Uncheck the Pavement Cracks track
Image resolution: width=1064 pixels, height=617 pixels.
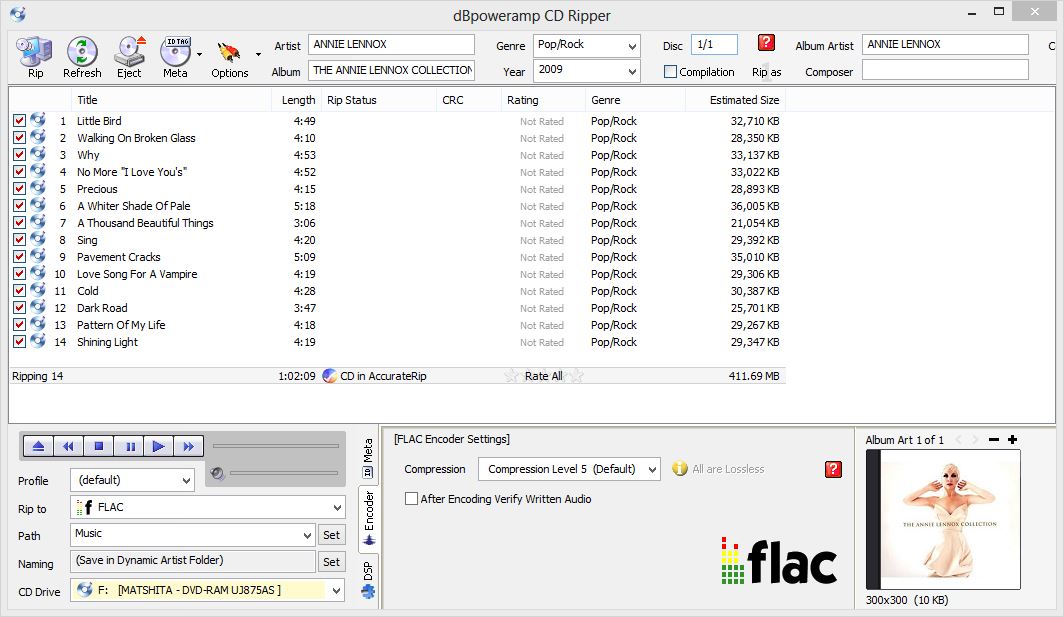click(x=19, y=257)
